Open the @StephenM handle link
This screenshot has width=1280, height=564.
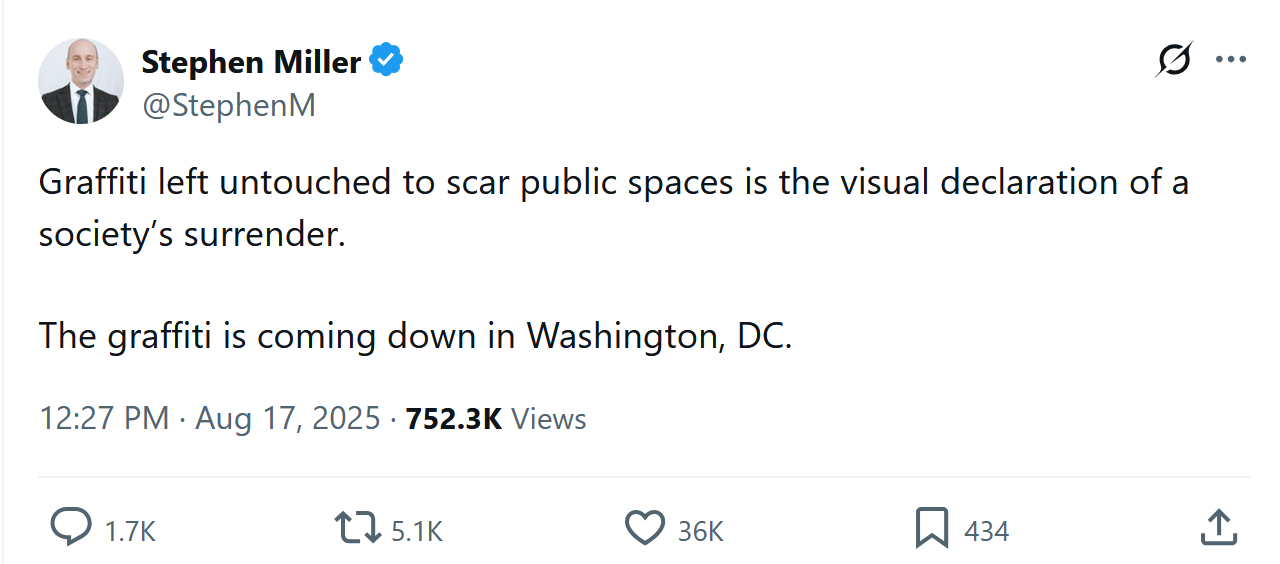click(x=228, y=105)
